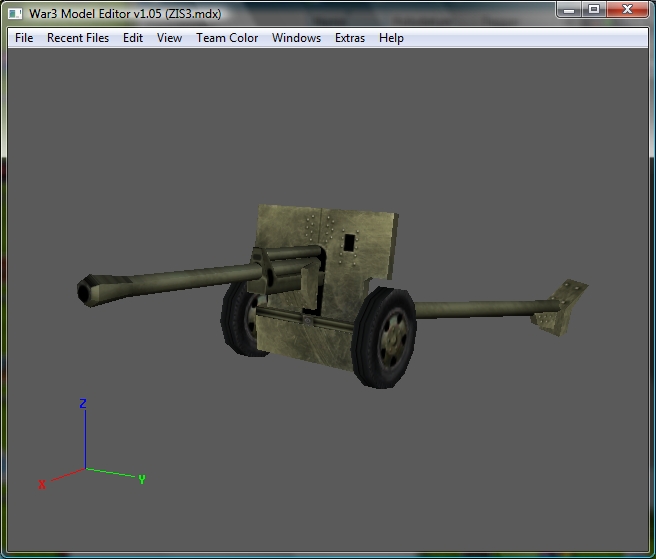Click the window title text ZIS3.mdx
This screenshot has height=559, width=656.
(194, 14)
